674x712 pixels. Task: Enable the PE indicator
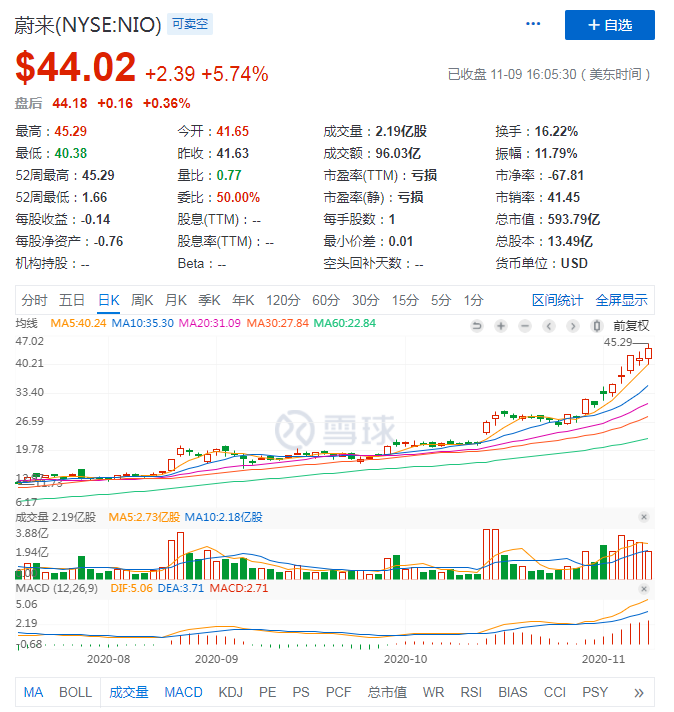coord(268,692)
